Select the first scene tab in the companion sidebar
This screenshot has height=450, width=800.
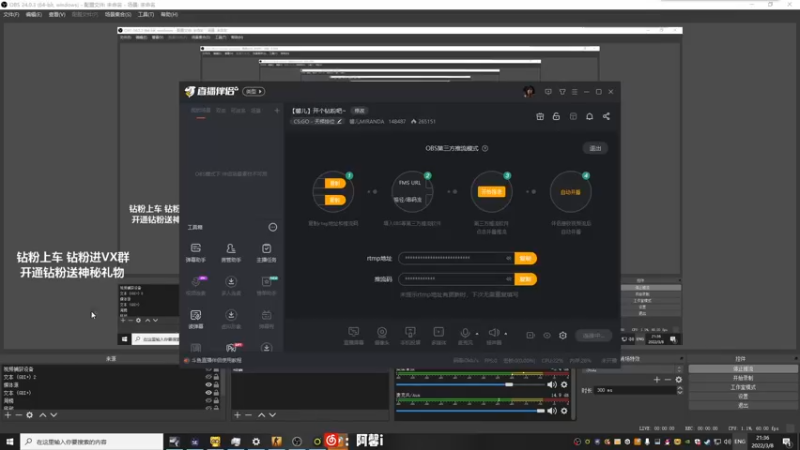pyautogui.click(x=201, y=111)
